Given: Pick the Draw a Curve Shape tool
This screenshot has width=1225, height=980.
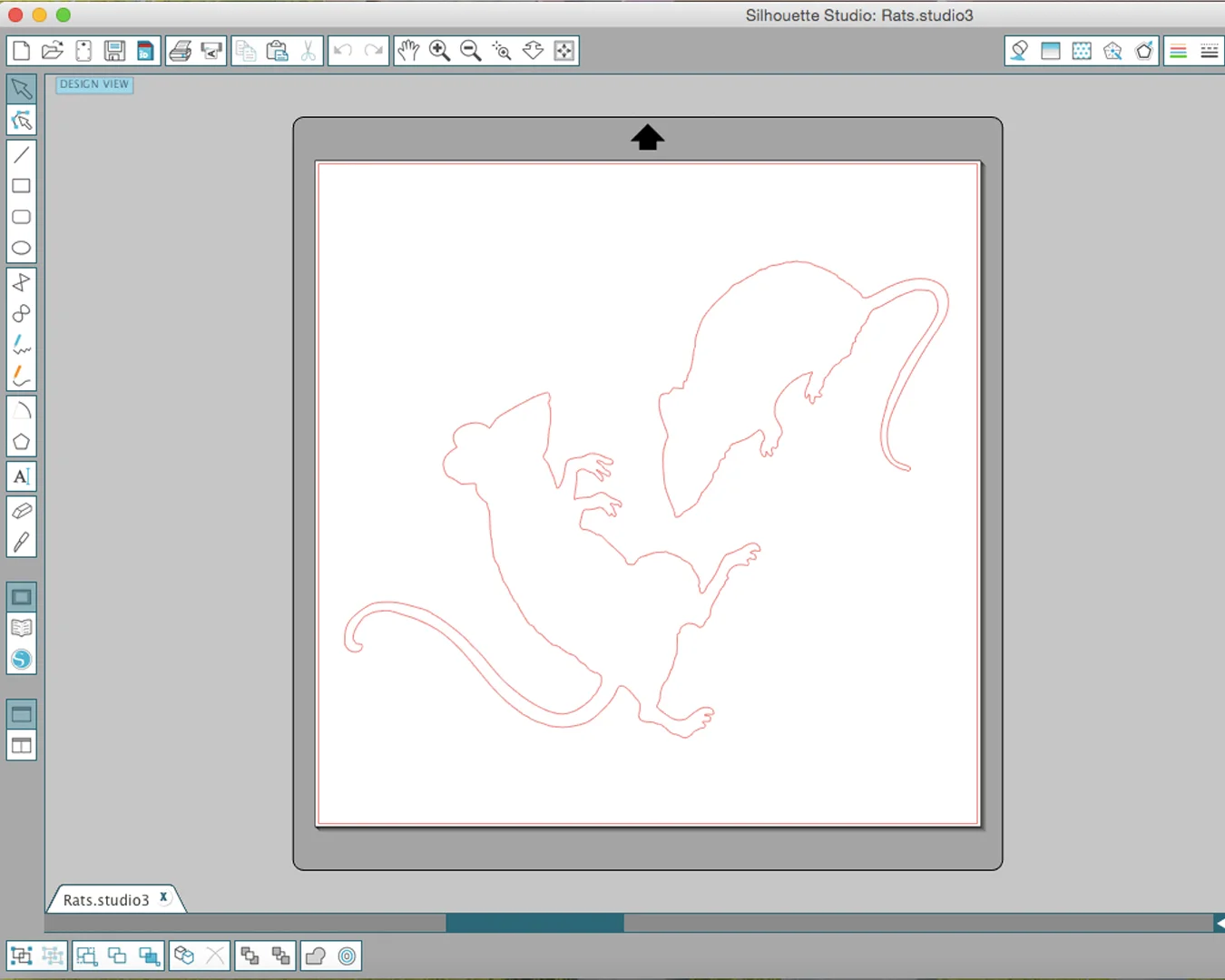Looking at the screenshot, I should [22, 313].
